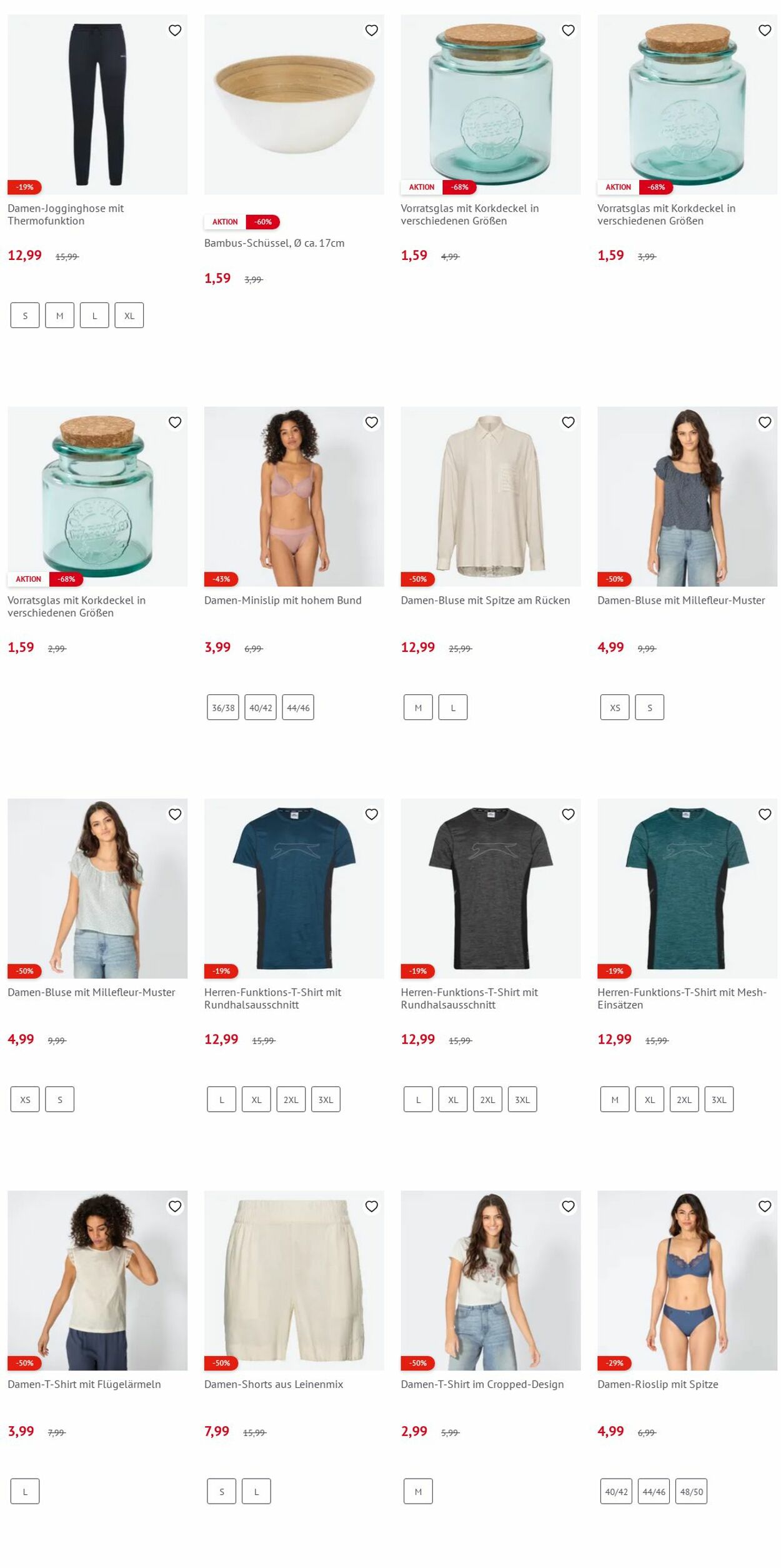
Task: Choose size 40/42 for Damen-Minislip
Action: point(261,707)
